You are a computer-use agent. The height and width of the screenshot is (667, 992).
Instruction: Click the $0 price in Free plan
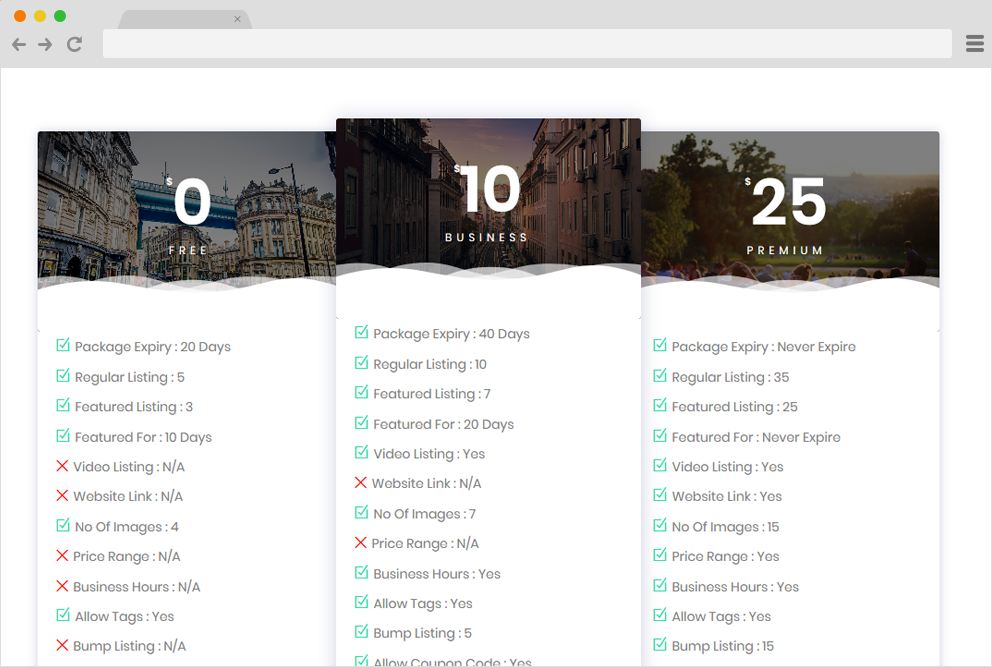point(189,201)
